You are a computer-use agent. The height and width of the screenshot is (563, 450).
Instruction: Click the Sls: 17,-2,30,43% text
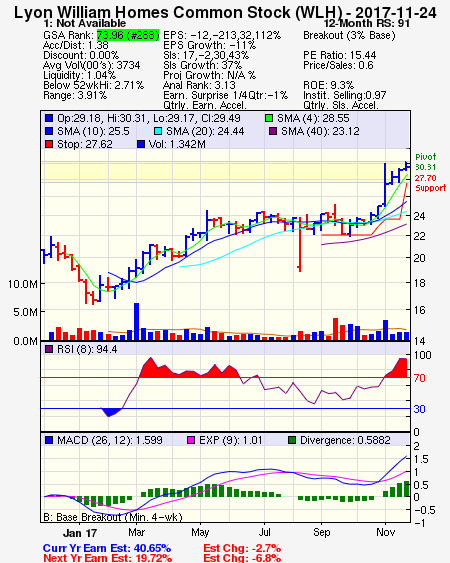click(x=206, y=55)
